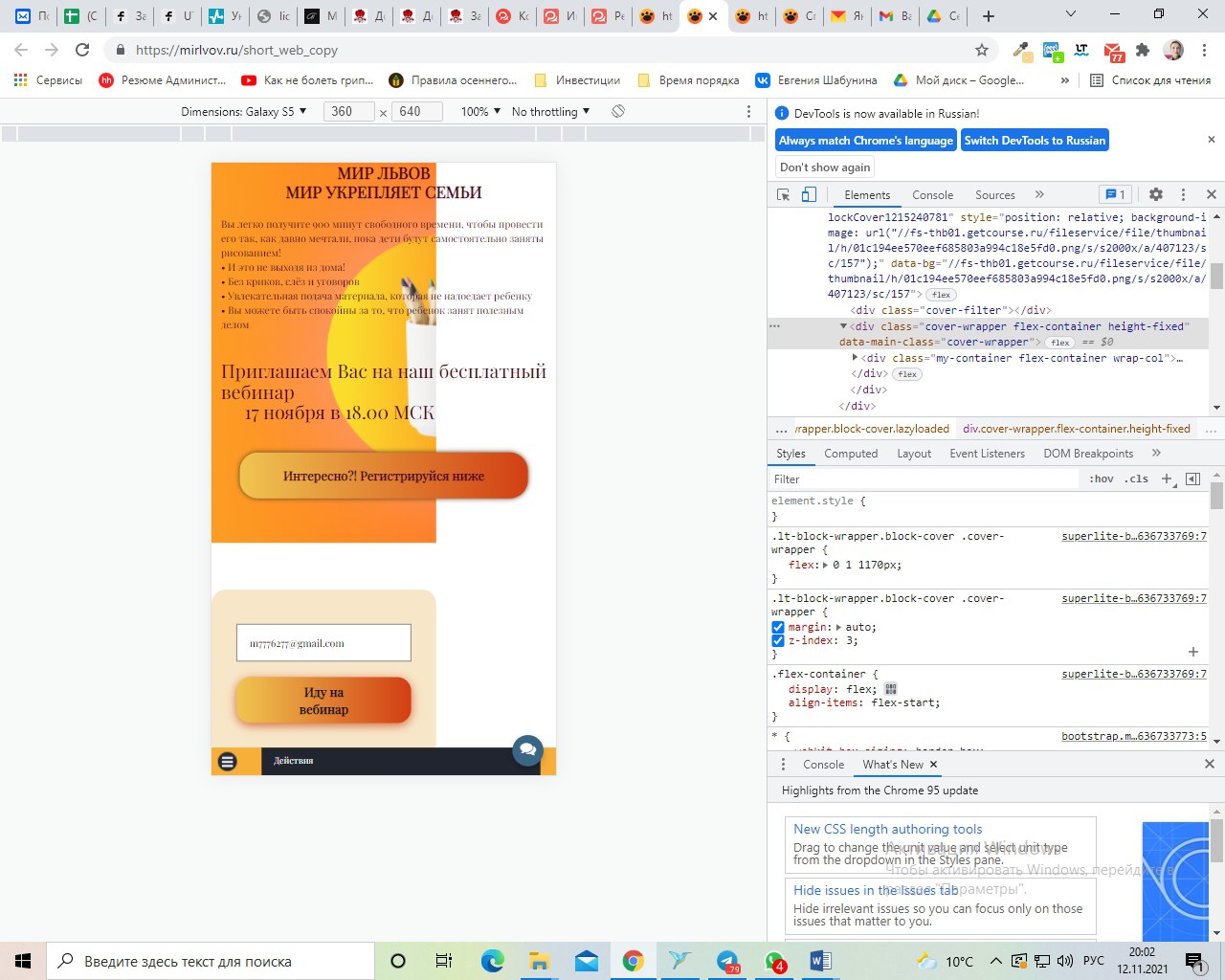Image resolution: width=1225 pixels, height=980 pixels.
Task: Select the element inspector tool icon
Action: coord(783,194)
